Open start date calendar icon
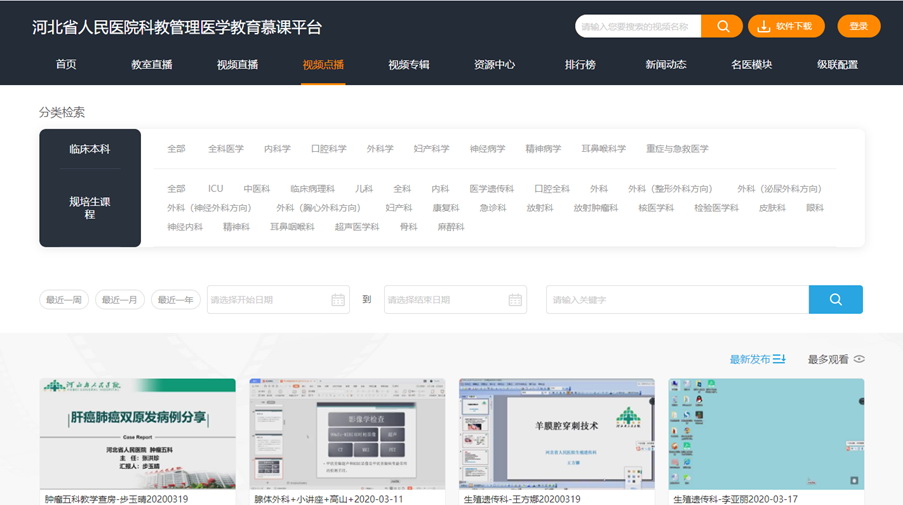 338,300
